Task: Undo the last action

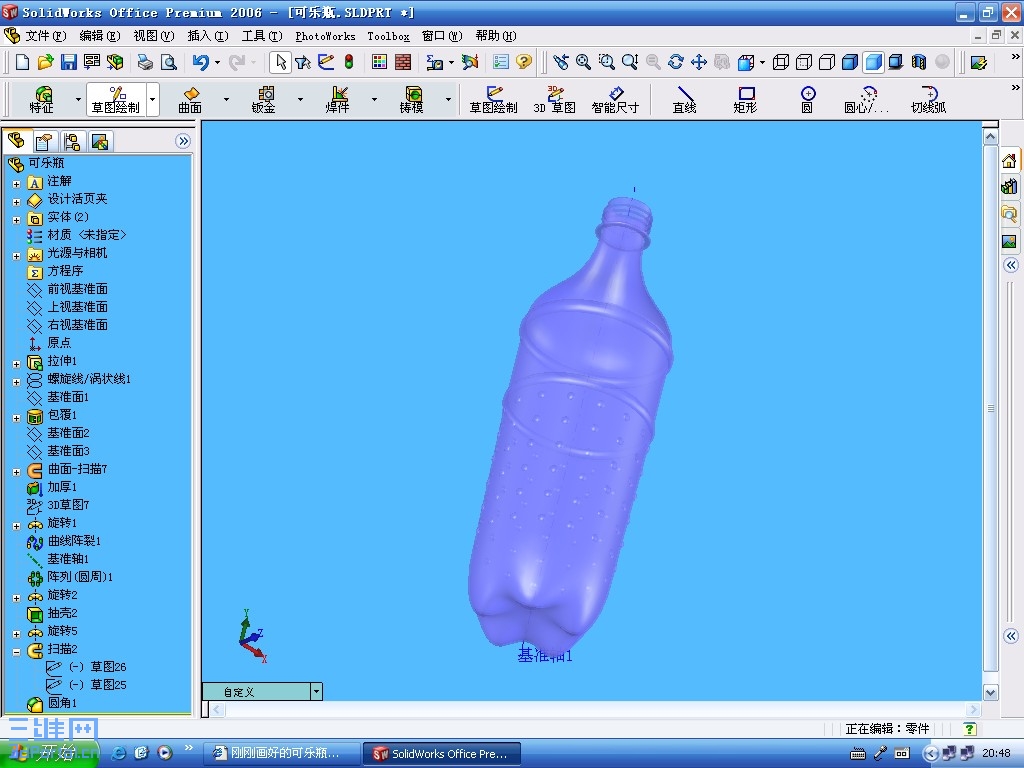Action: (x=200, y=62)
